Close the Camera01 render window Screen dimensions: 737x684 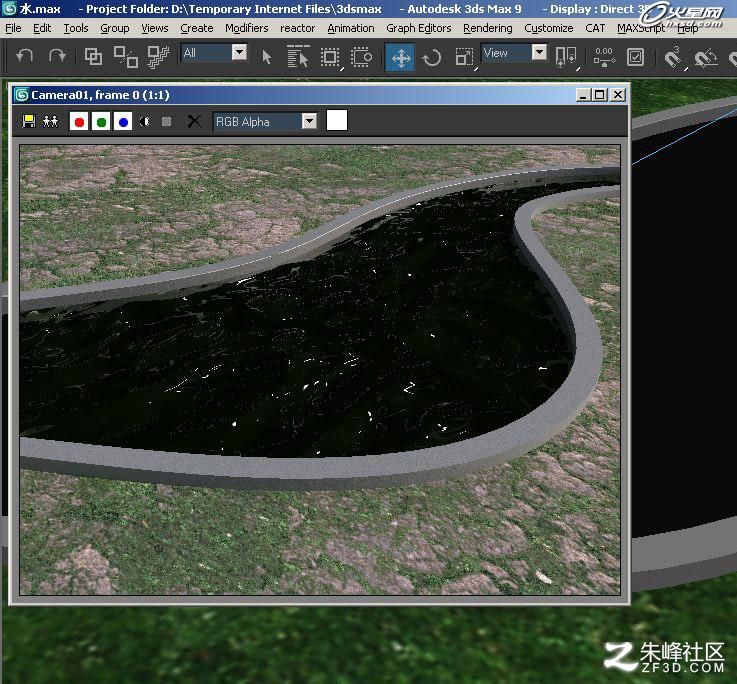pos(618,95)
